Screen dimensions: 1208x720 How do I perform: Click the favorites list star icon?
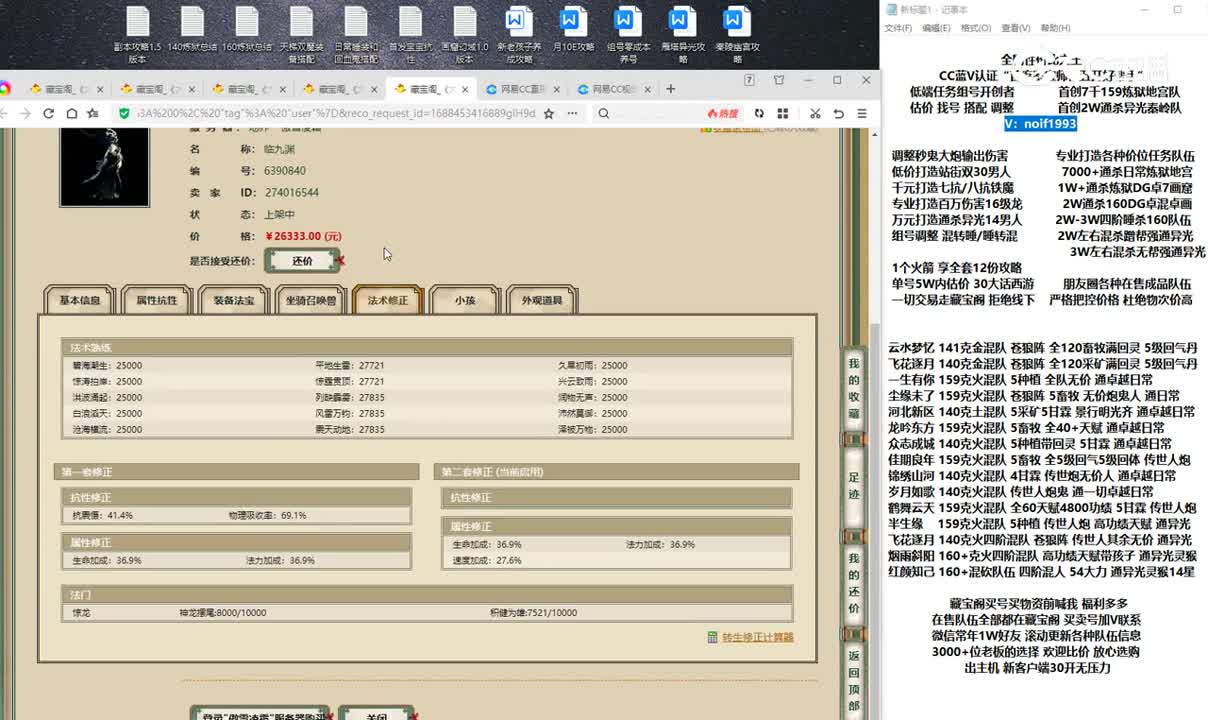(x=93, y=114)
